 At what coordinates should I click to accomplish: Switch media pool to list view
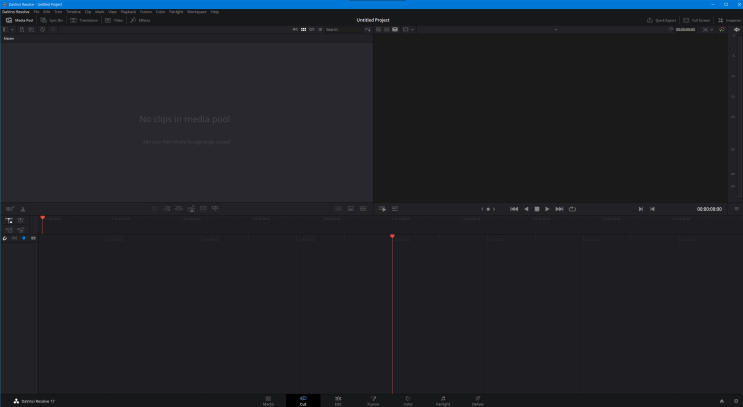click(320, 29)
